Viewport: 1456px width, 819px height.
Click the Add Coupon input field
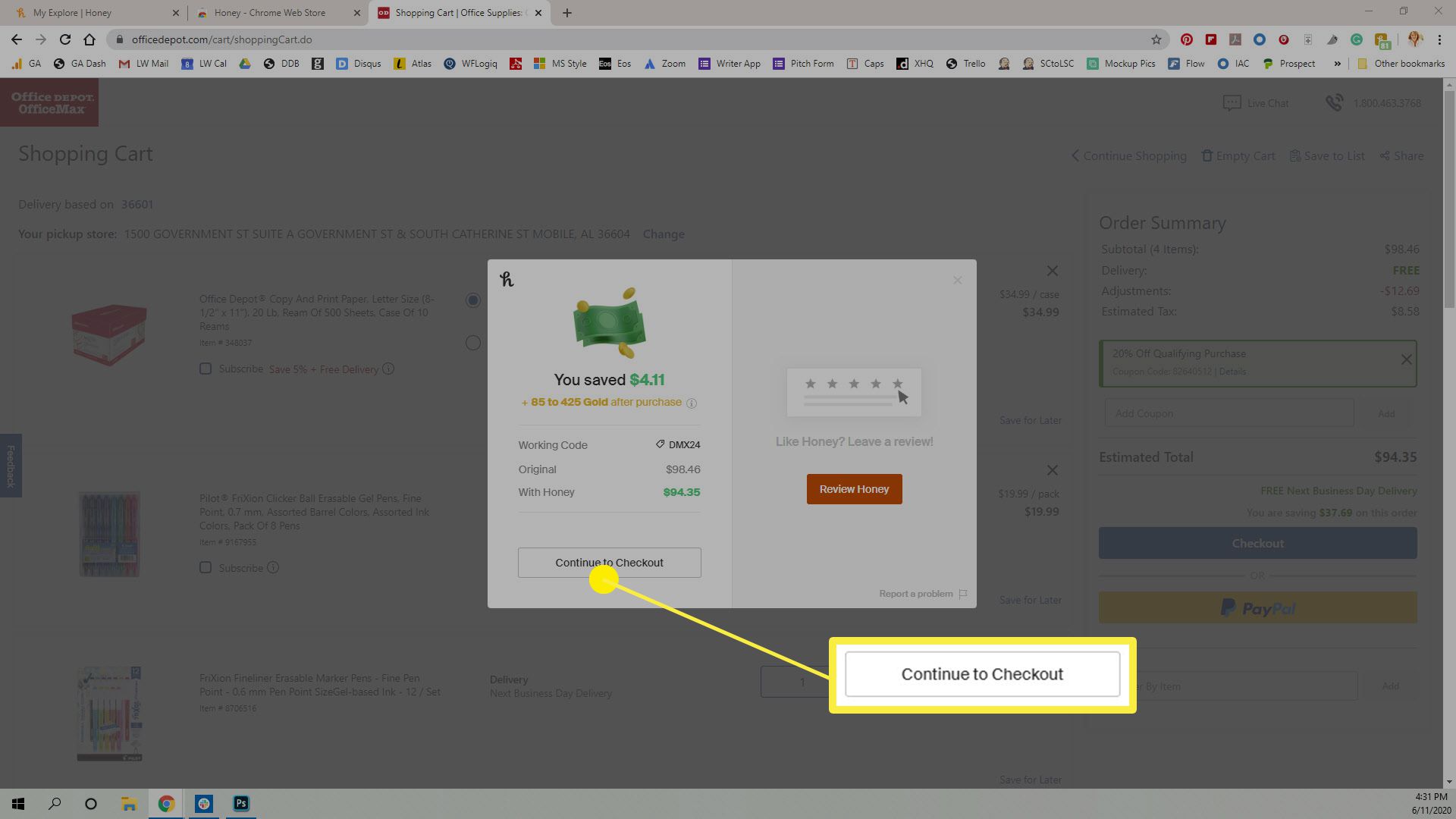click(x=1228, y=413)
